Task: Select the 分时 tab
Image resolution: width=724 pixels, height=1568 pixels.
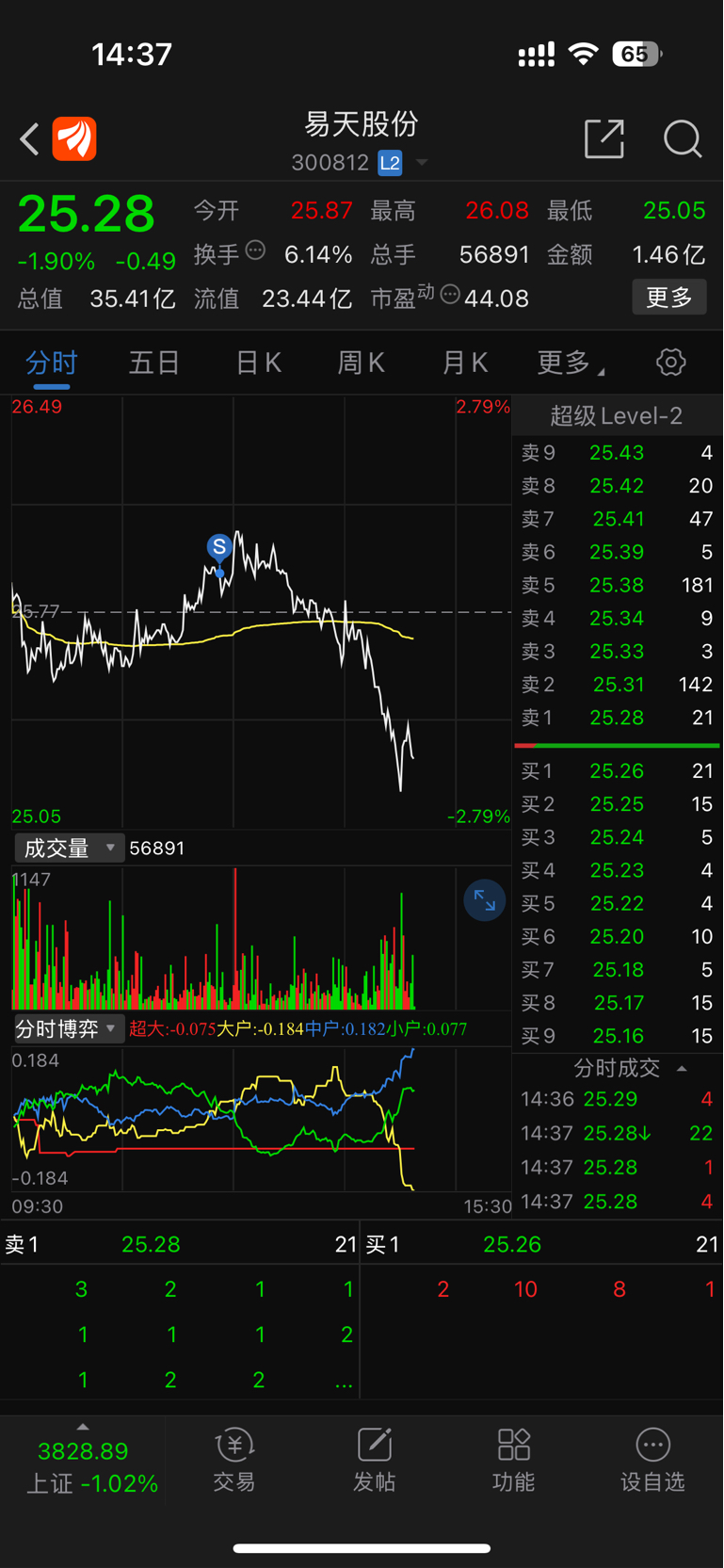Action: (52, 364)
